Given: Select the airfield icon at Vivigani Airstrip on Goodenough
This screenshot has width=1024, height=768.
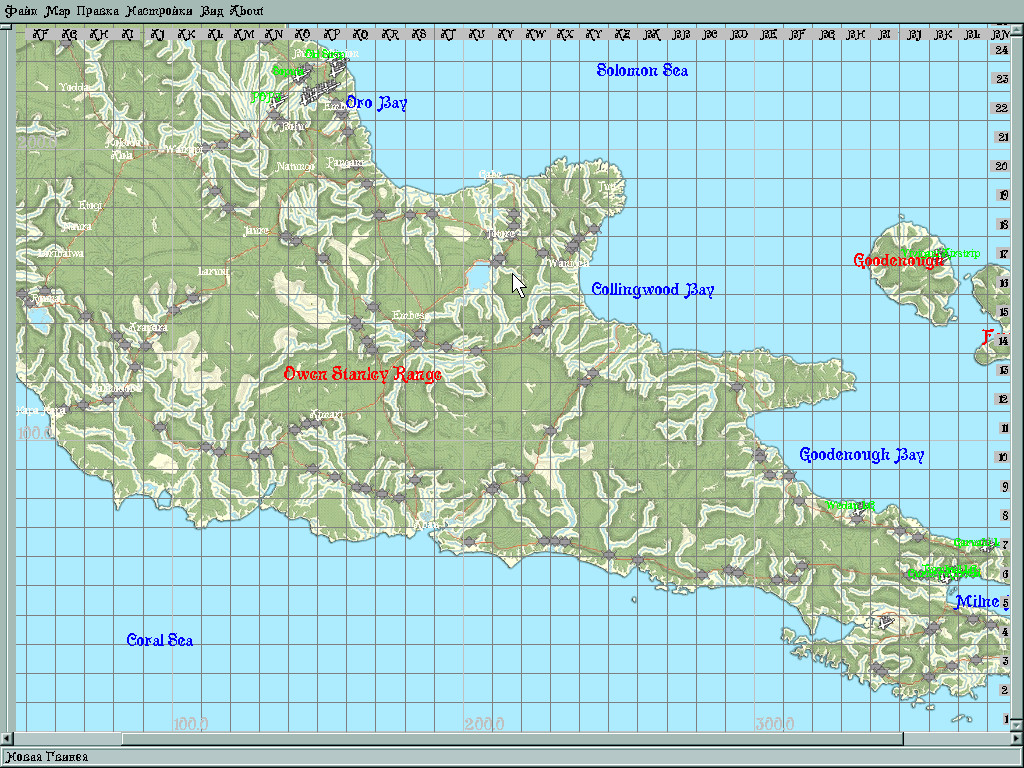Looking at the screenshot, I should coord(944,258).
